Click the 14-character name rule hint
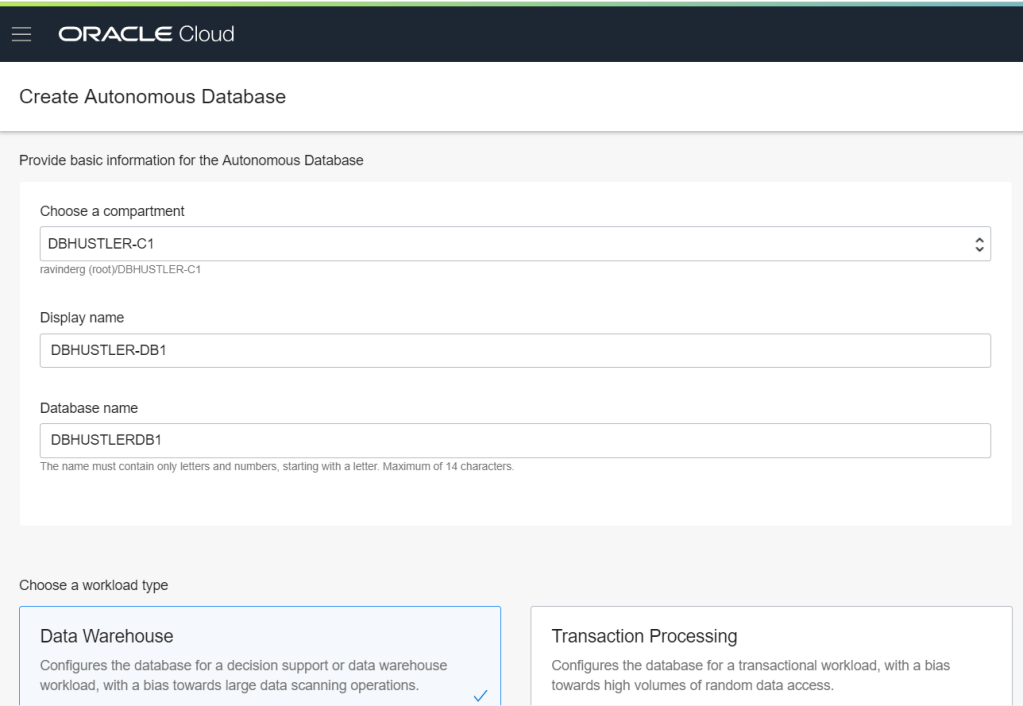Viewport: 1023px width, 706px height. point(276,467)
